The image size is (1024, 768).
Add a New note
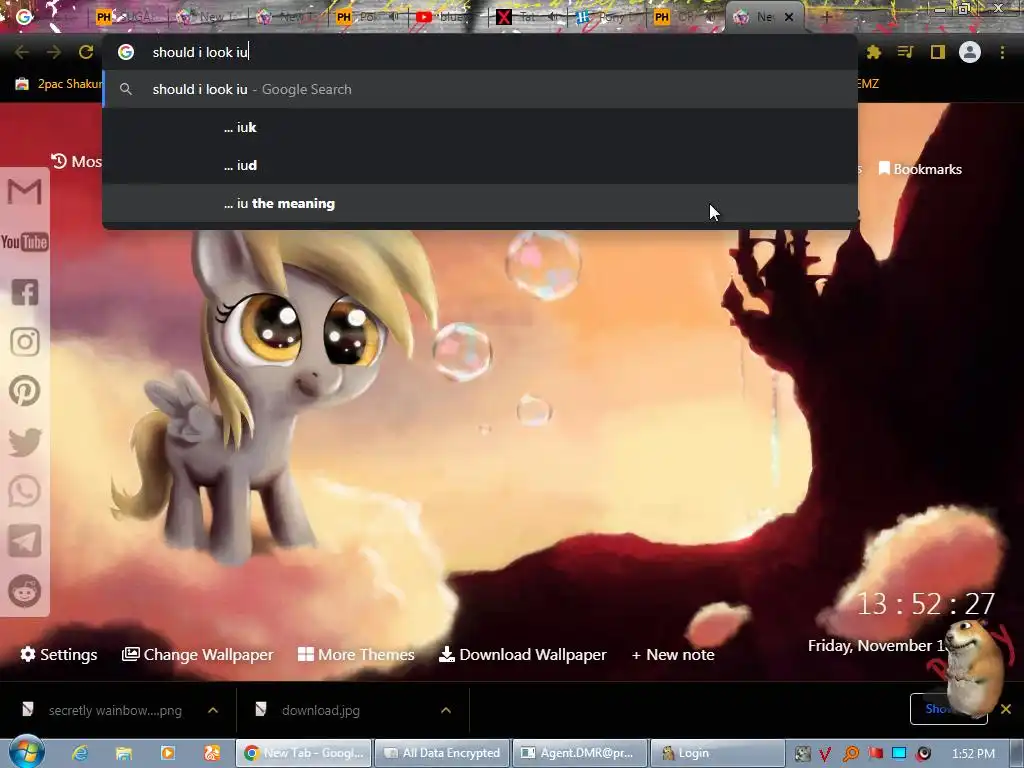pyautogui.click(x=673, y=654)
